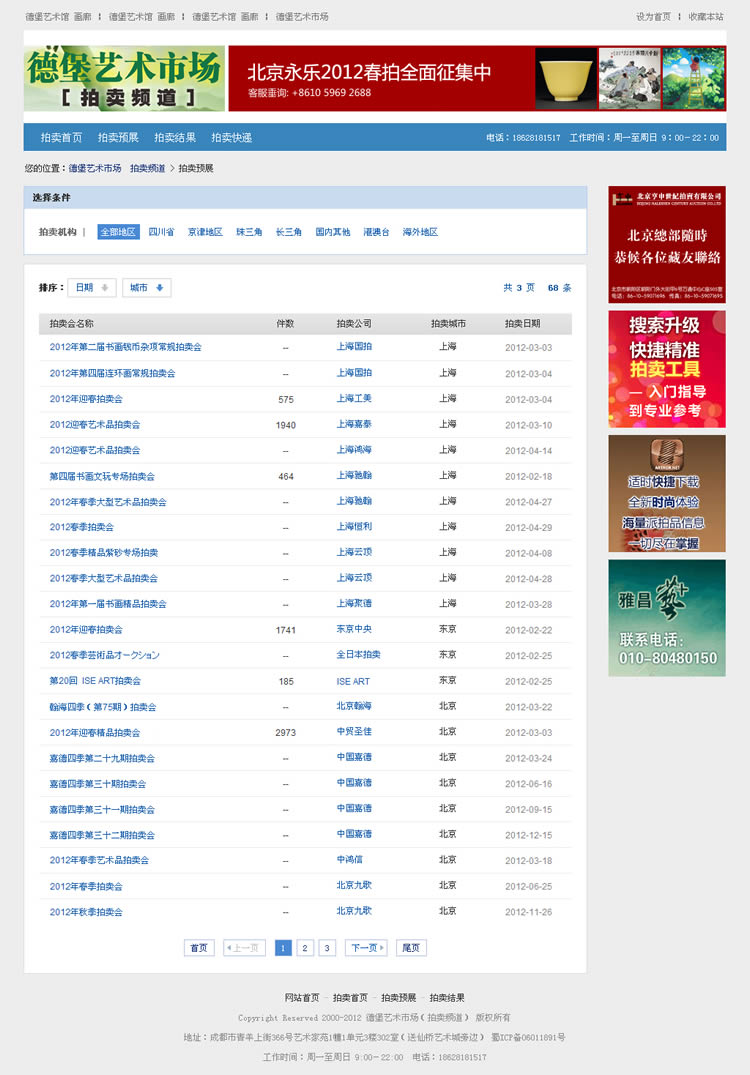Sort the list by 日期

(92, 288)
